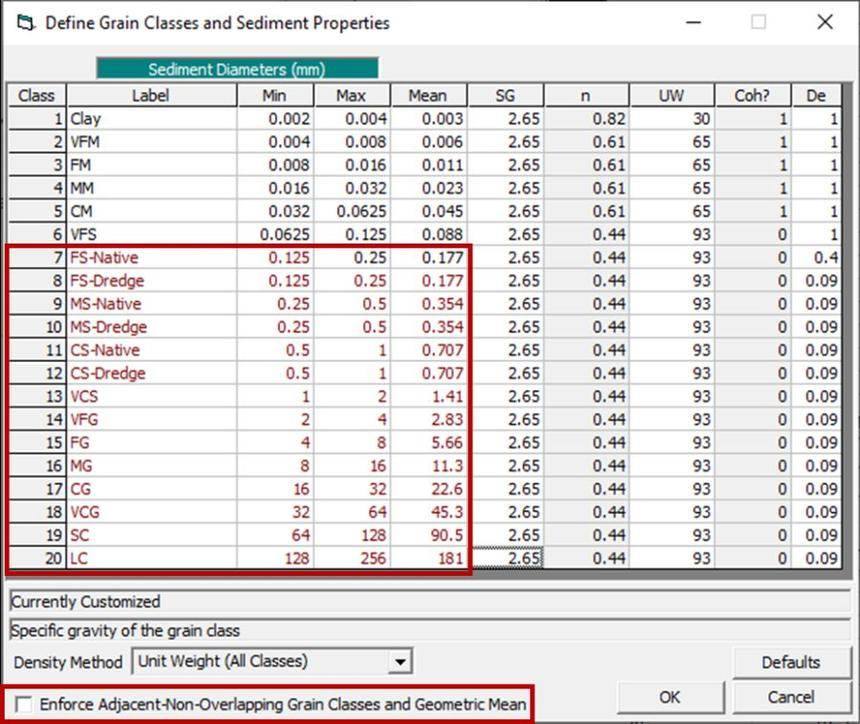Click the dialog's title bar app icon
860x724 pixels.
click(26, 23)
